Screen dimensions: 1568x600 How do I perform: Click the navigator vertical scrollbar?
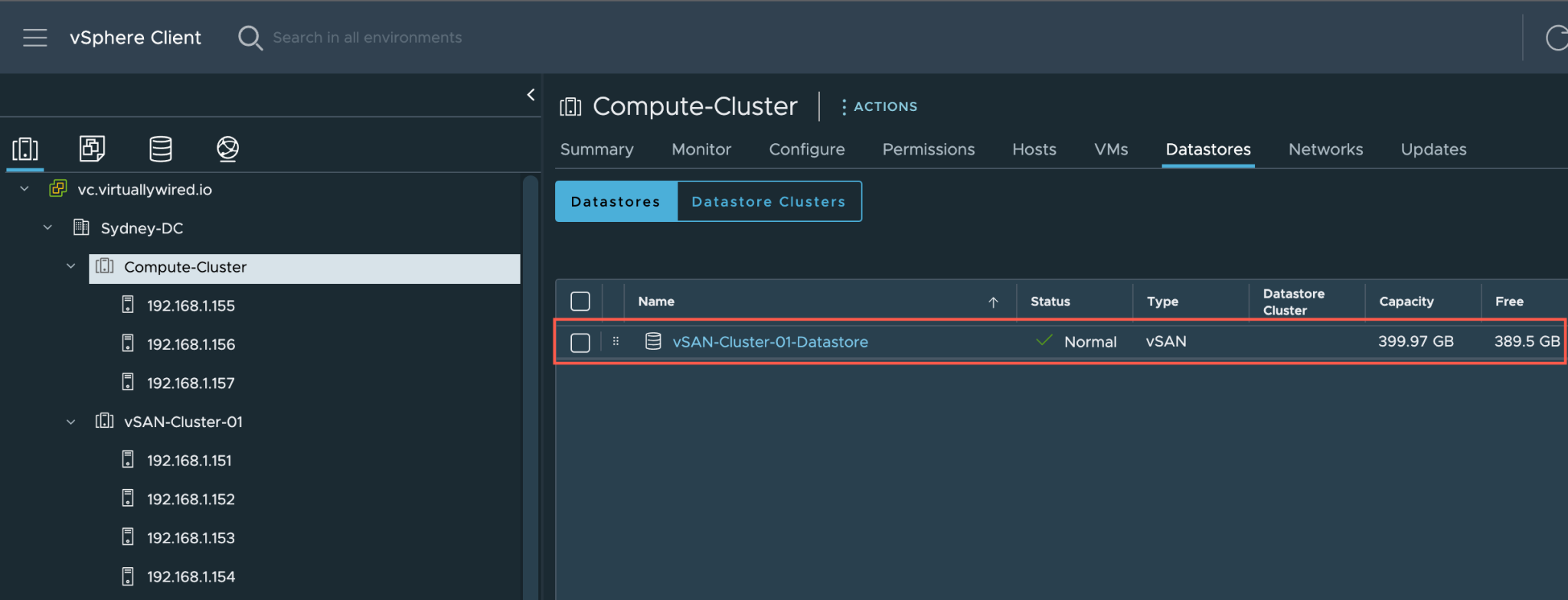[x=530, y=386]
